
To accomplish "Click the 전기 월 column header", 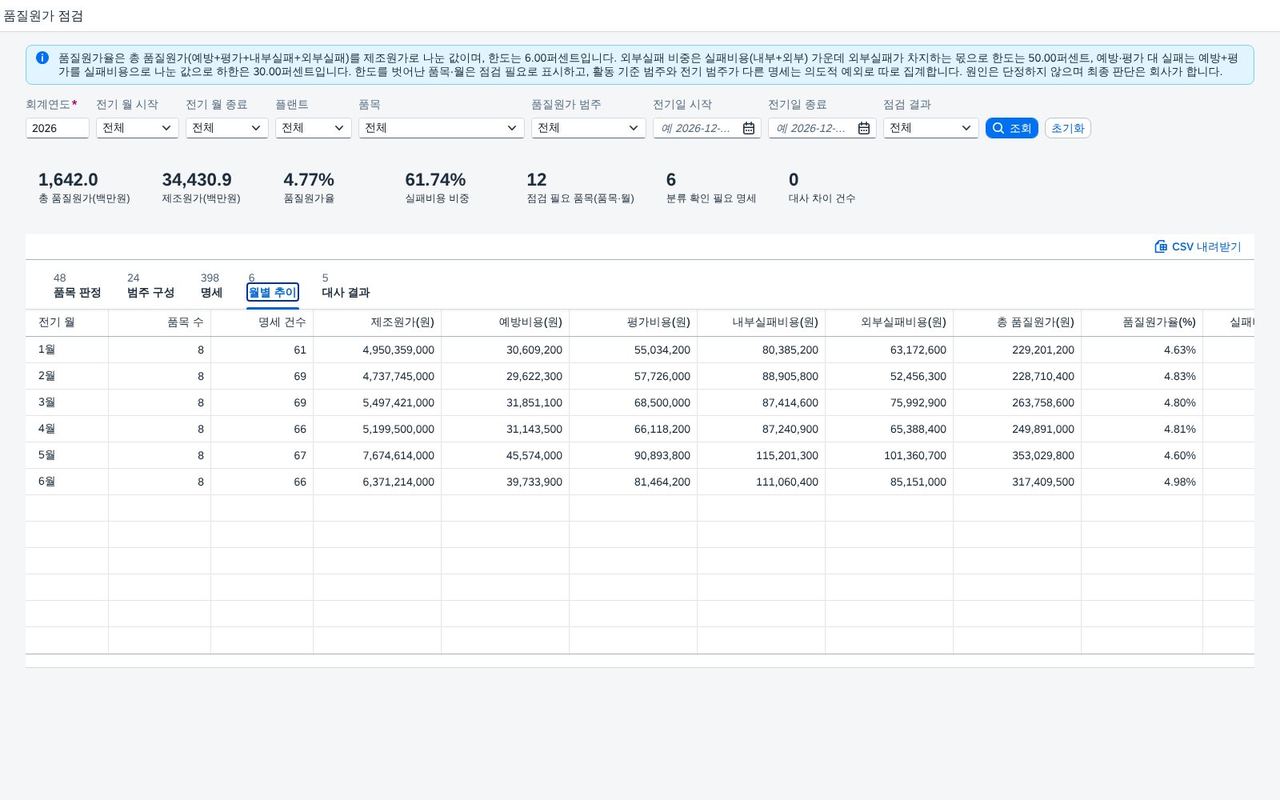I will pos(67,322).
